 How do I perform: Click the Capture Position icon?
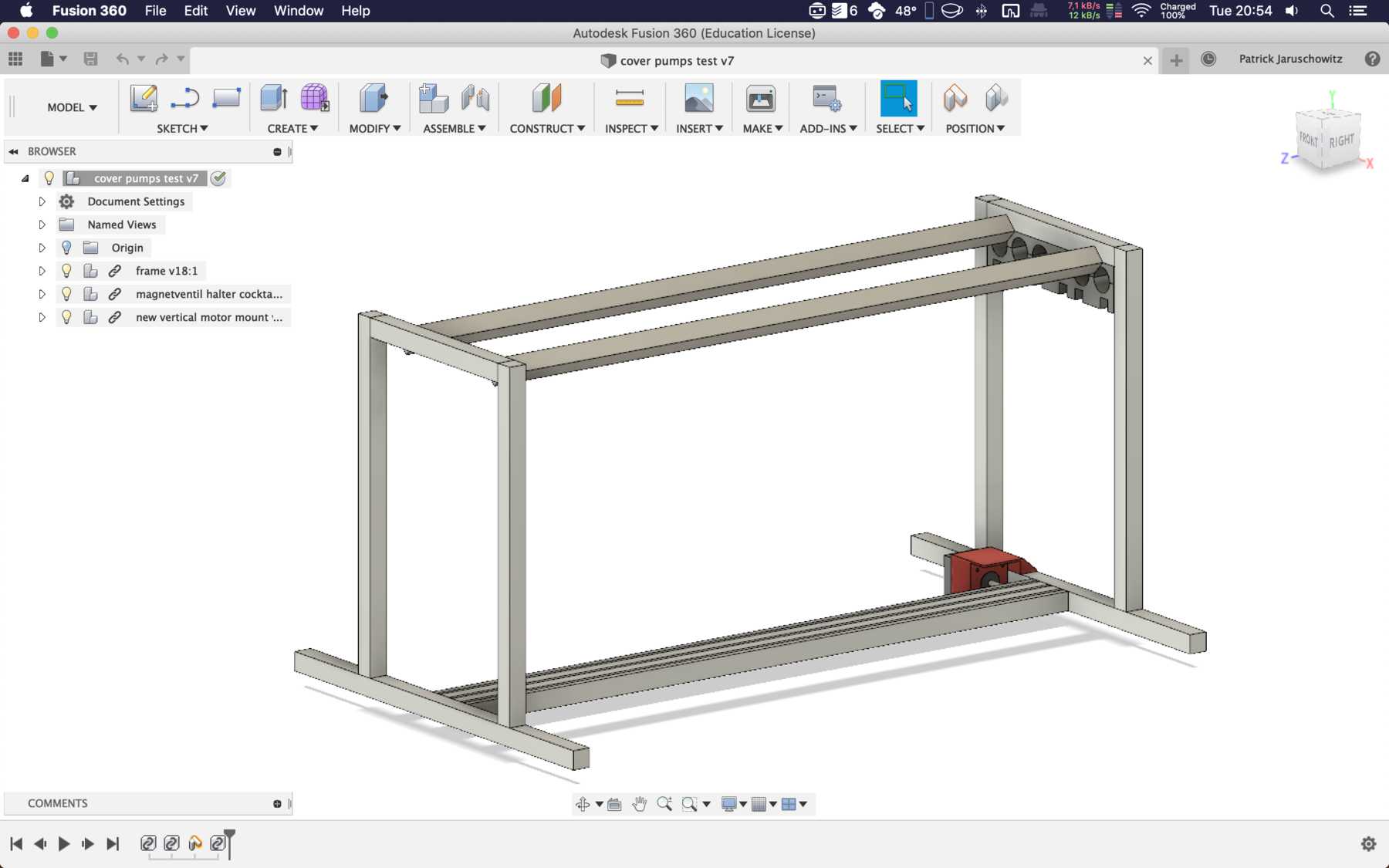coord(955,99)
